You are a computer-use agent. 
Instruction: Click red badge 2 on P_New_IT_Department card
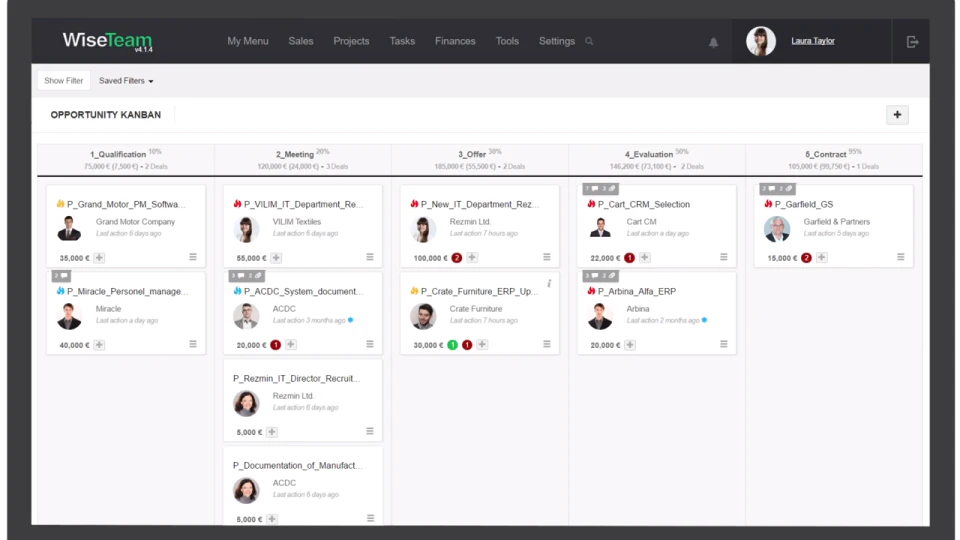[457, 258]
